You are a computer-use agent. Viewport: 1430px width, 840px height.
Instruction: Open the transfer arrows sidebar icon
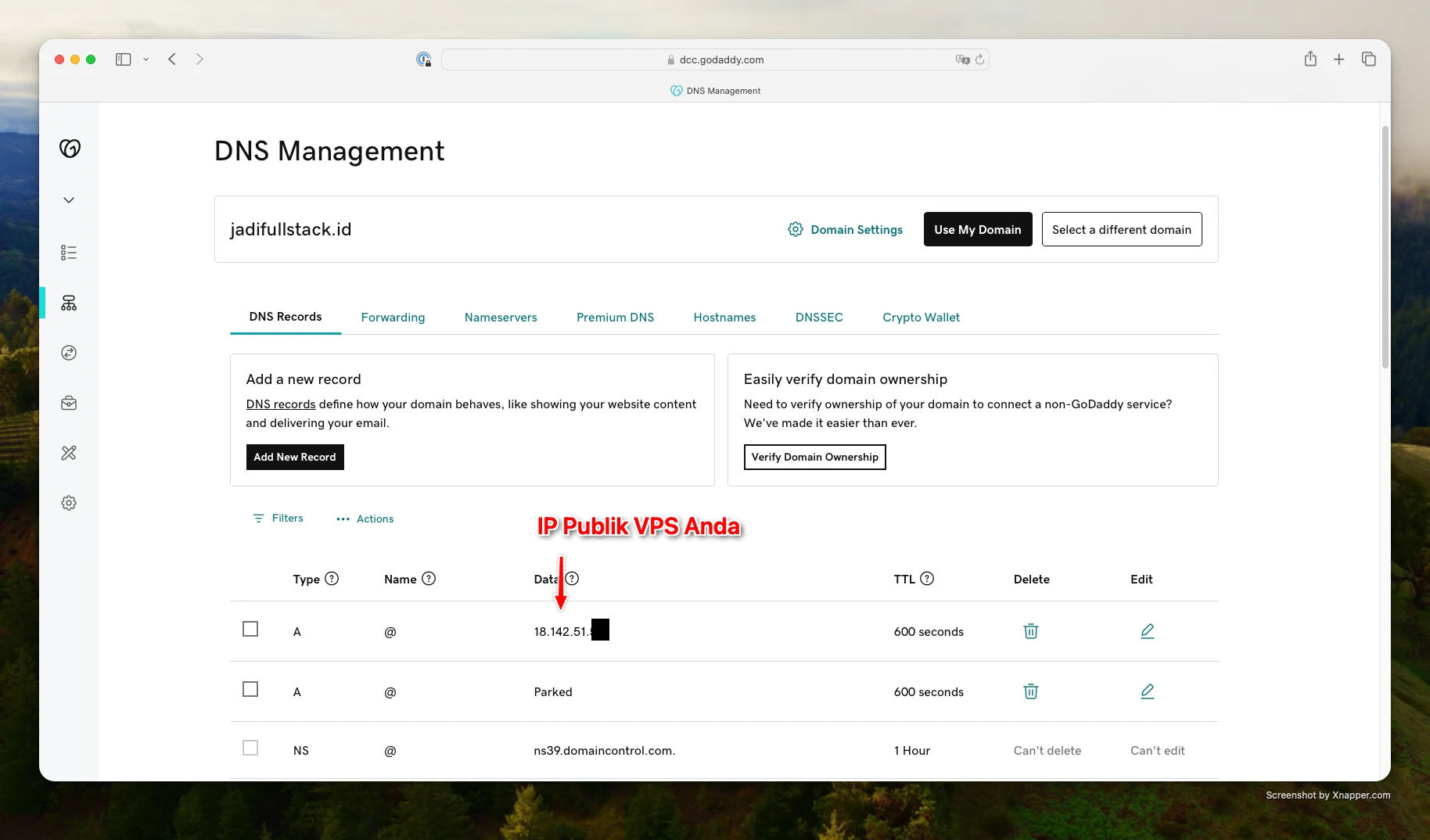pyautogui.click(x=69, y=353)
